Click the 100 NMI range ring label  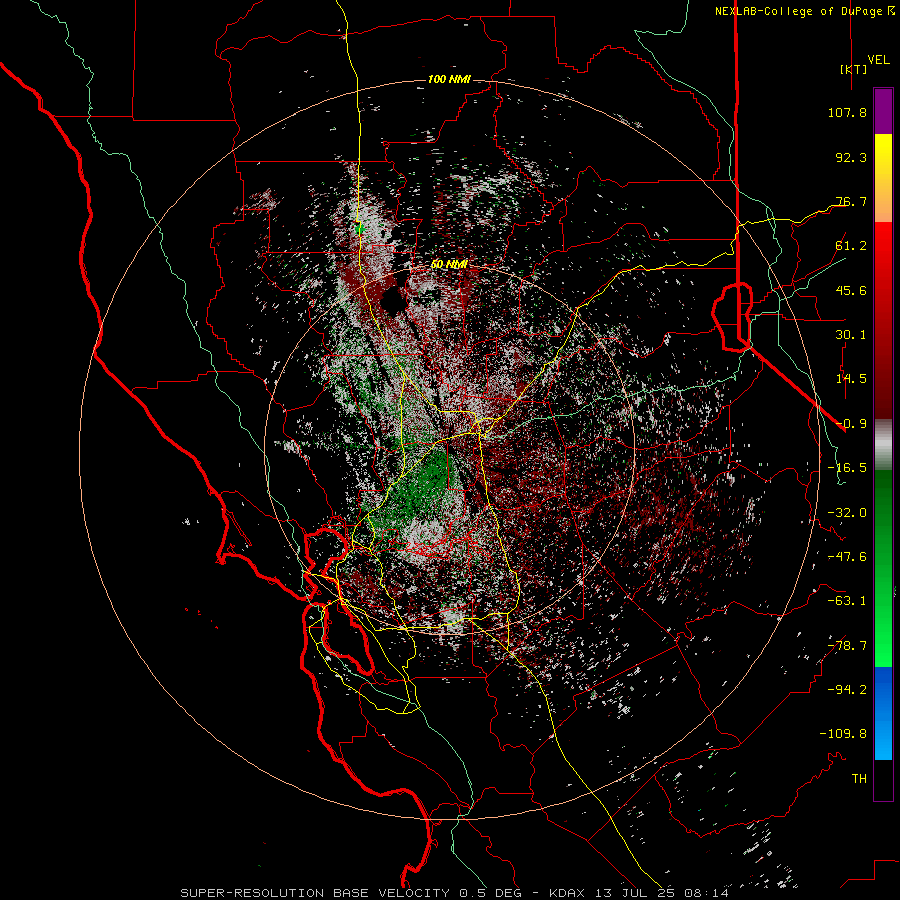tap(449, 79)
